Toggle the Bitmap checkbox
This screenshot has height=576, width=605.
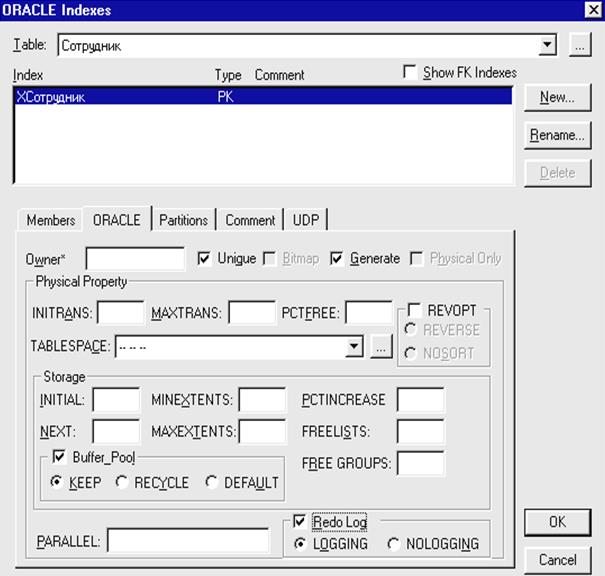coord(269,258)
